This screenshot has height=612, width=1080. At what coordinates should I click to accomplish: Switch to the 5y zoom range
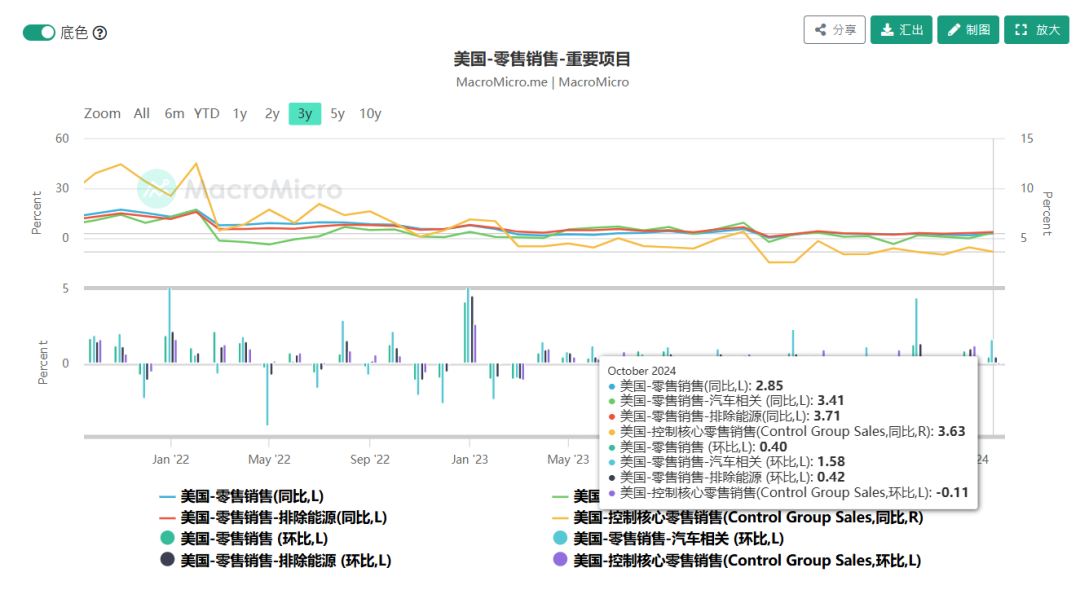tap(338, 114)
